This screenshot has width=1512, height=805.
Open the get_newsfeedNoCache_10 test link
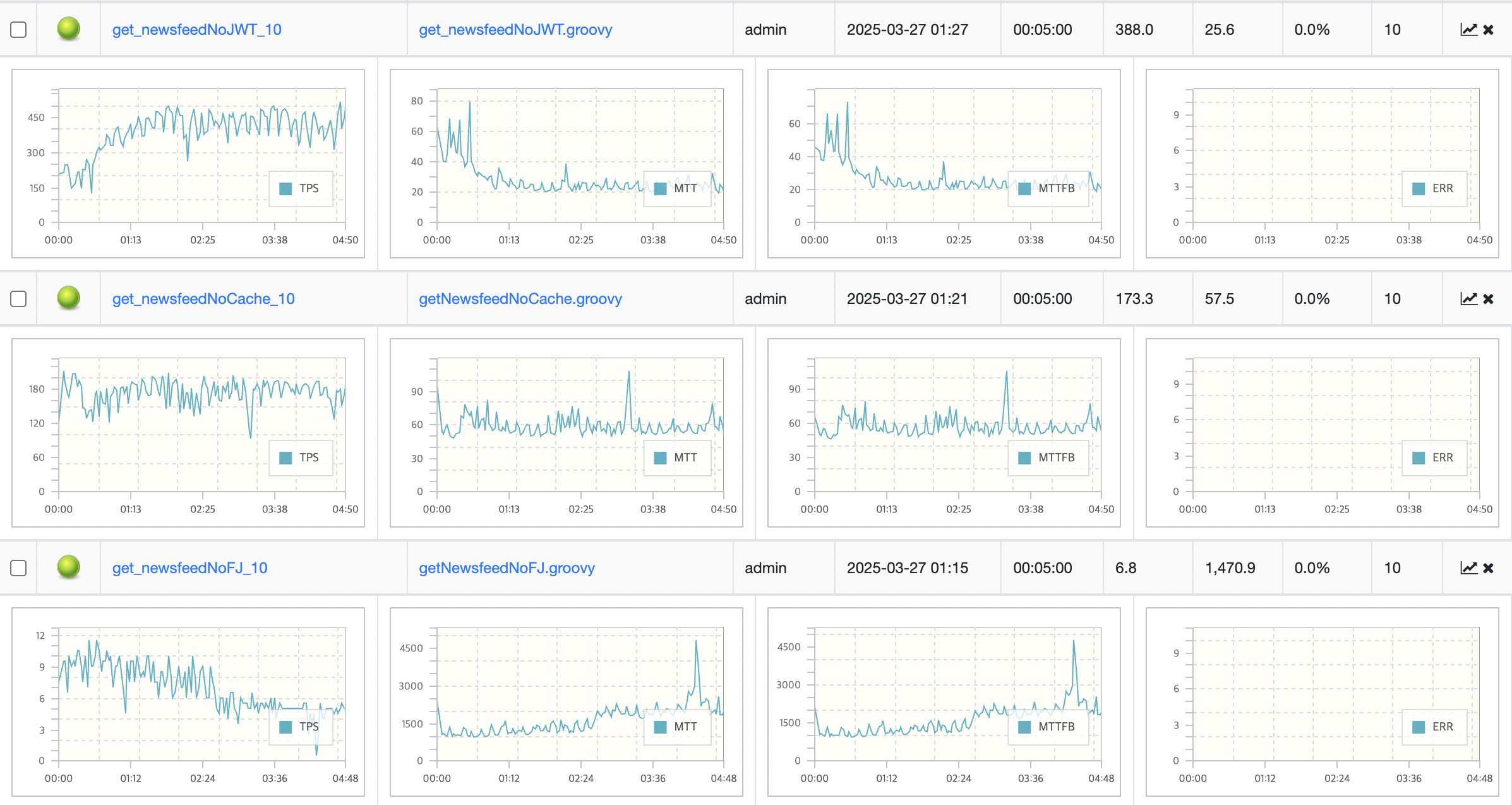(203, 299)
